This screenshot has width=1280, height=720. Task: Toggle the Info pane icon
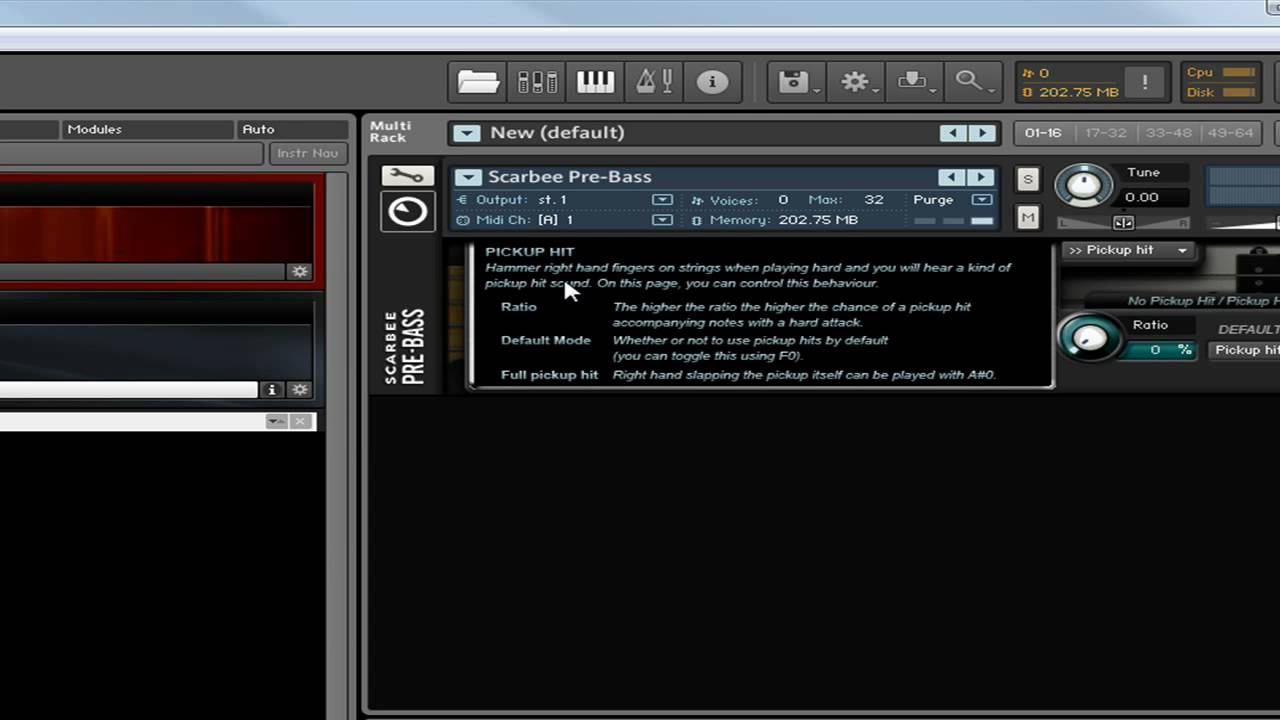pos(712,82)
